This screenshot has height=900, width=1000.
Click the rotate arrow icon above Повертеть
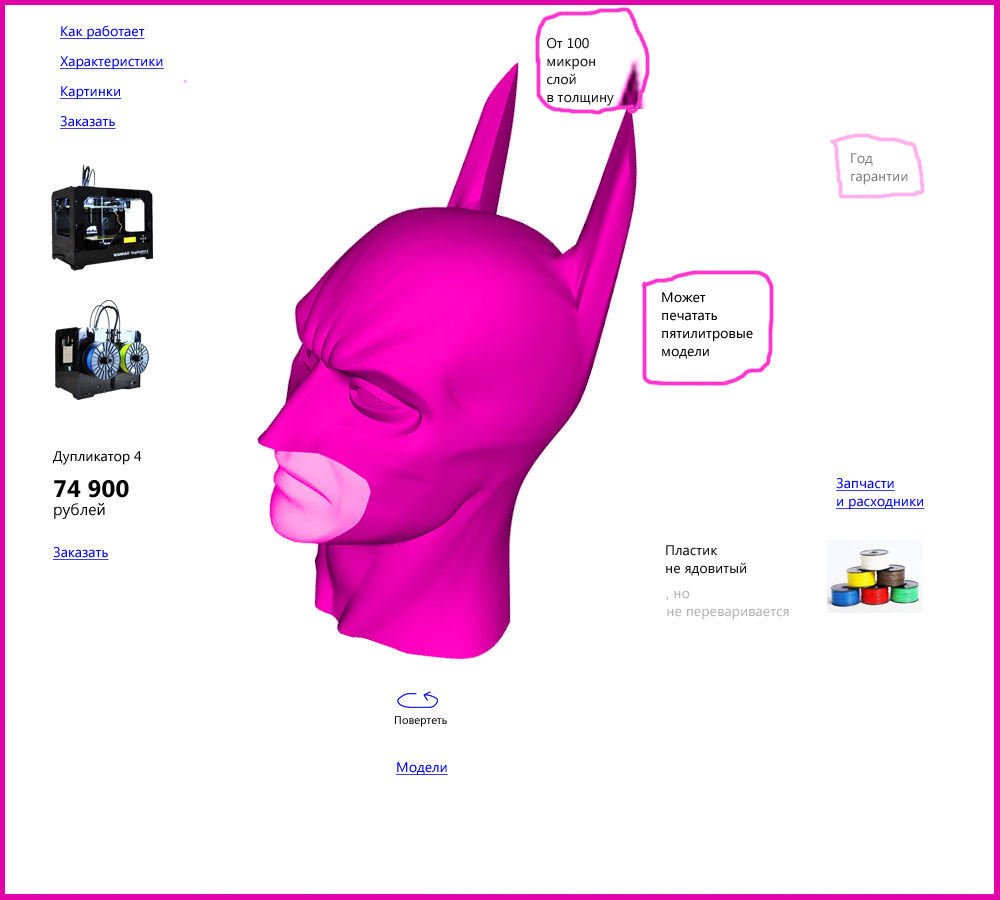point(418,700)
